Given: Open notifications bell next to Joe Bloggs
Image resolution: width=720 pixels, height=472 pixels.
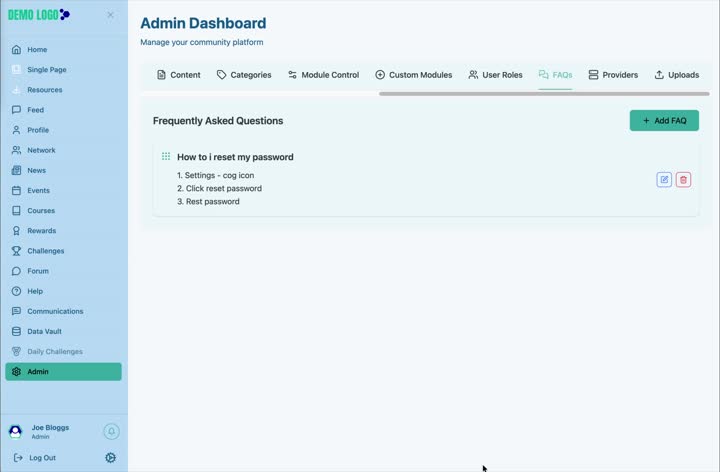Looking at the screenshot, I should [x=111, y=432].
